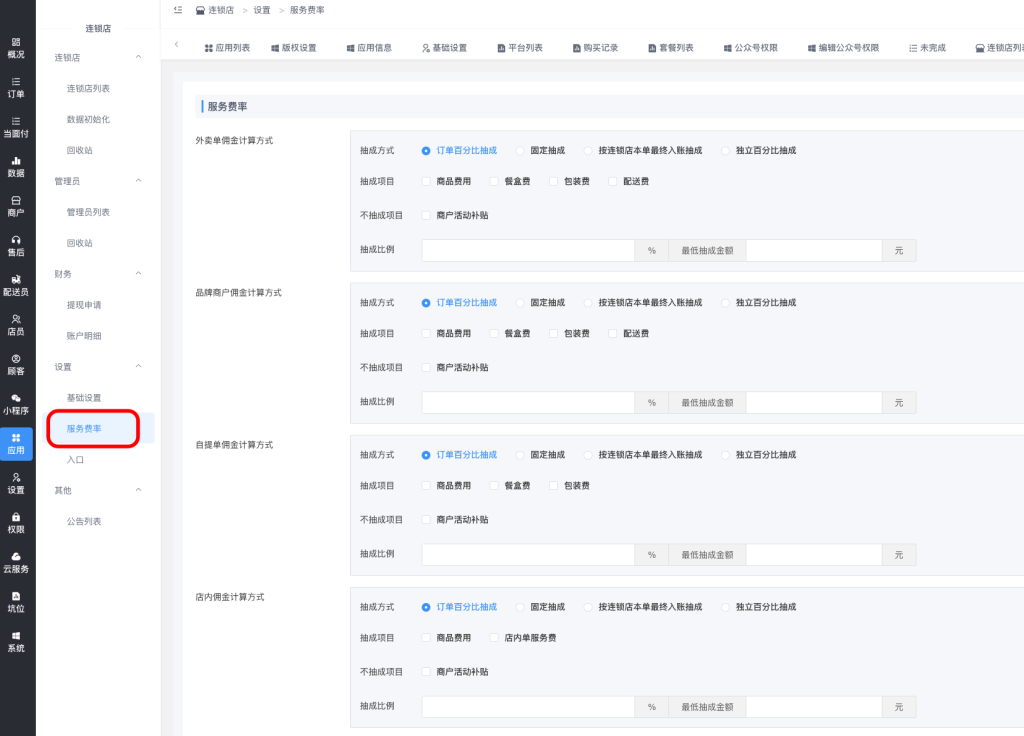Switch to the 平台列表 tab

(519, 48)
